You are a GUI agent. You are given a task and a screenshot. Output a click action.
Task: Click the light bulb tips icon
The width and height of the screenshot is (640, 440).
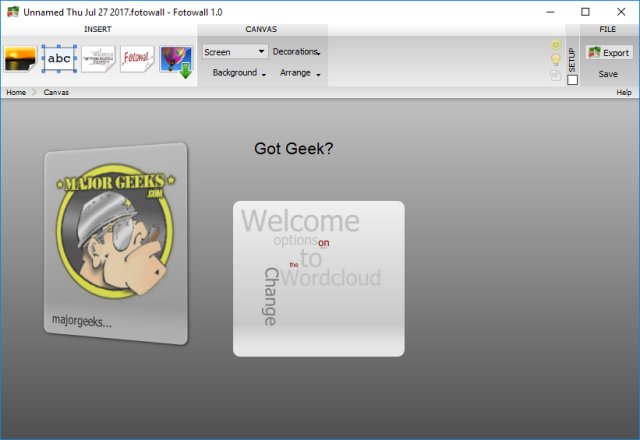[x=556, y=60]
